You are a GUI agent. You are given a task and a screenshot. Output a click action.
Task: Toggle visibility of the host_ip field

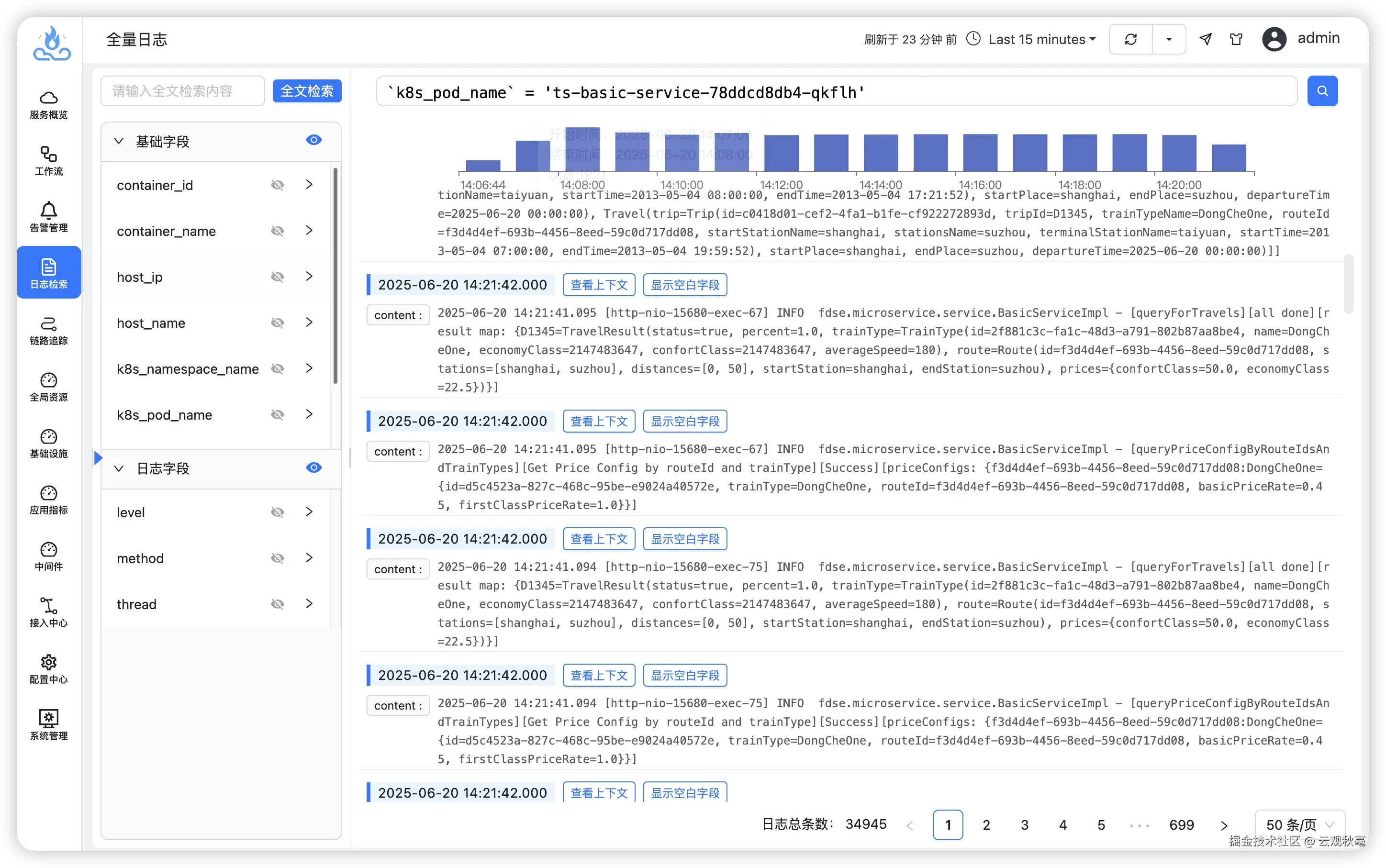(x=277, y=277)
